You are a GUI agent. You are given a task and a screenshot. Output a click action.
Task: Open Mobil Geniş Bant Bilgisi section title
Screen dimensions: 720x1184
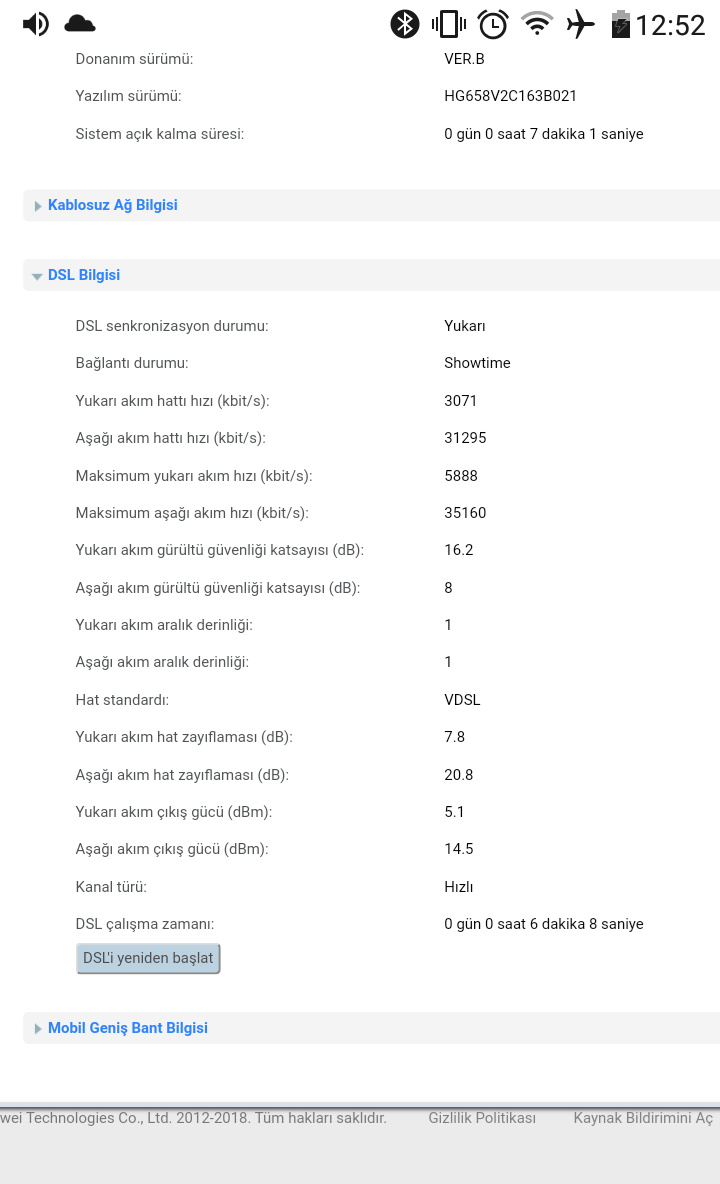click(128, 1028)
